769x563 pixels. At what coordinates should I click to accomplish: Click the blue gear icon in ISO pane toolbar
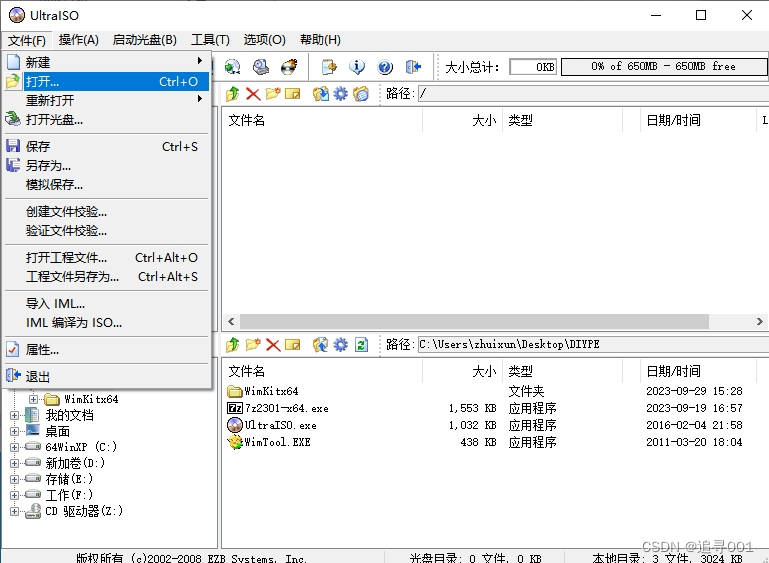[340, 94]
